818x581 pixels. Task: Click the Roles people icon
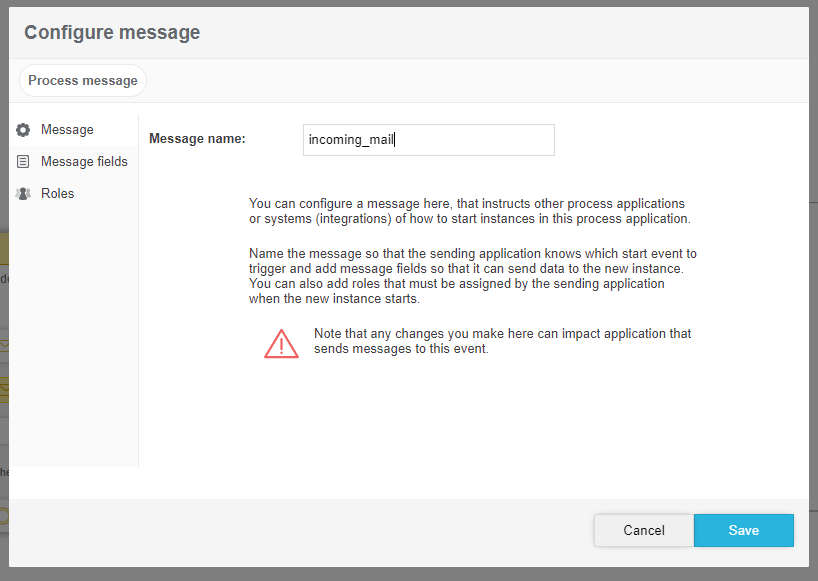tap(22, 193)
